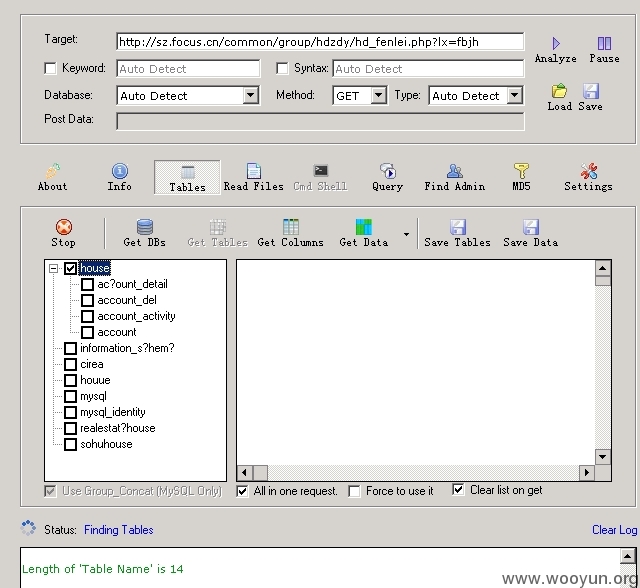640x588 pixels.
Task: Load a saved project
Action: 559,98
